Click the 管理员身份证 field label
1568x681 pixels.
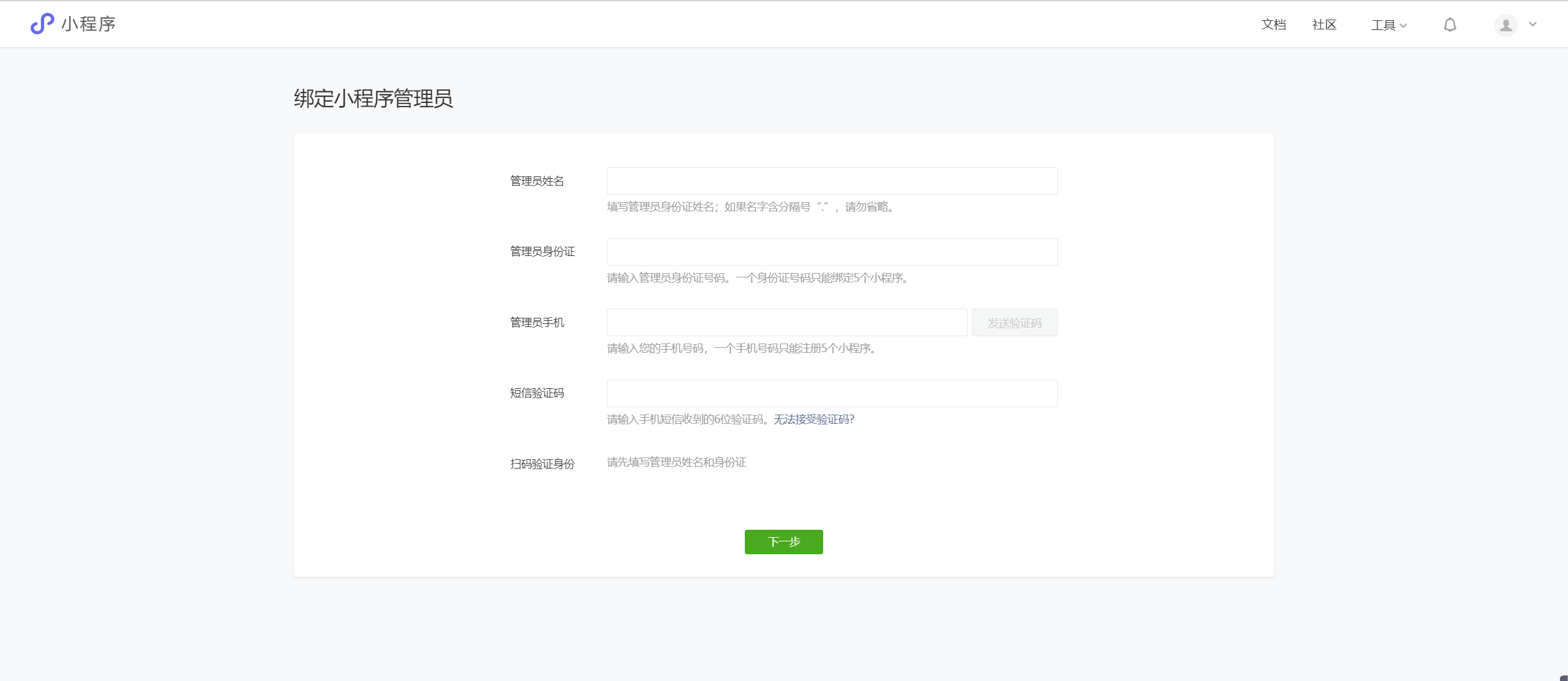pyautogui.click(x=542, y=252)
